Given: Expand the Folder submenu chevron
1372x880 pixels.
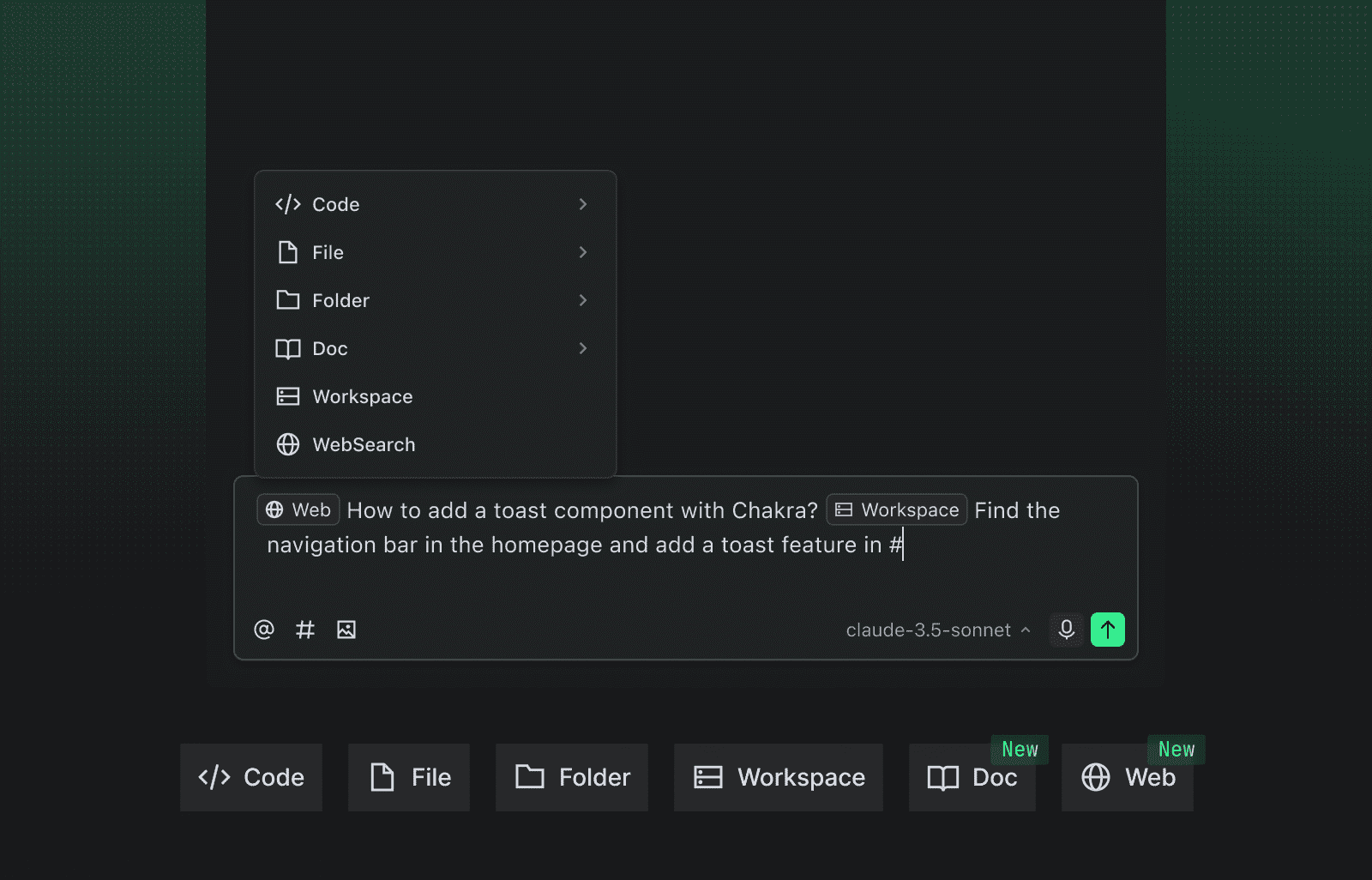Looking at the screenshot, I should pyautogui.click(x=583, y=300).
